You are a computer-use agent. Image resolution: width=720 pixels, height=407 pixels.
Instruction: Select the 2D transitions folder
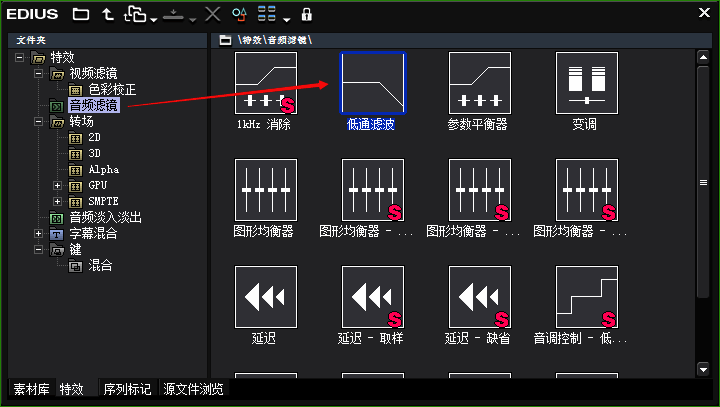(95, 137)
